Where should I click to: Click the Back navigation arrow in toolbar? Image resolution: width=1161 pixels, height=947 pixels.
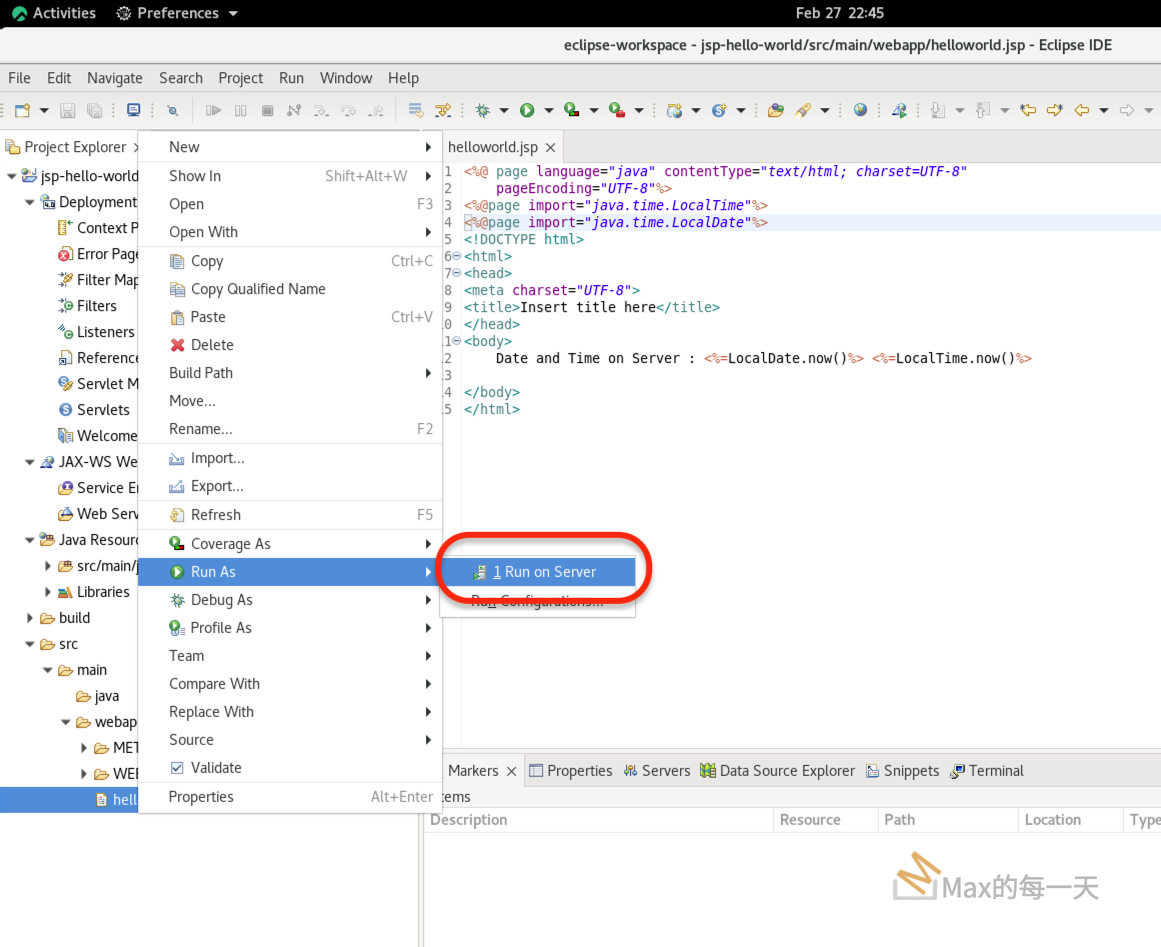(1080, 110)
